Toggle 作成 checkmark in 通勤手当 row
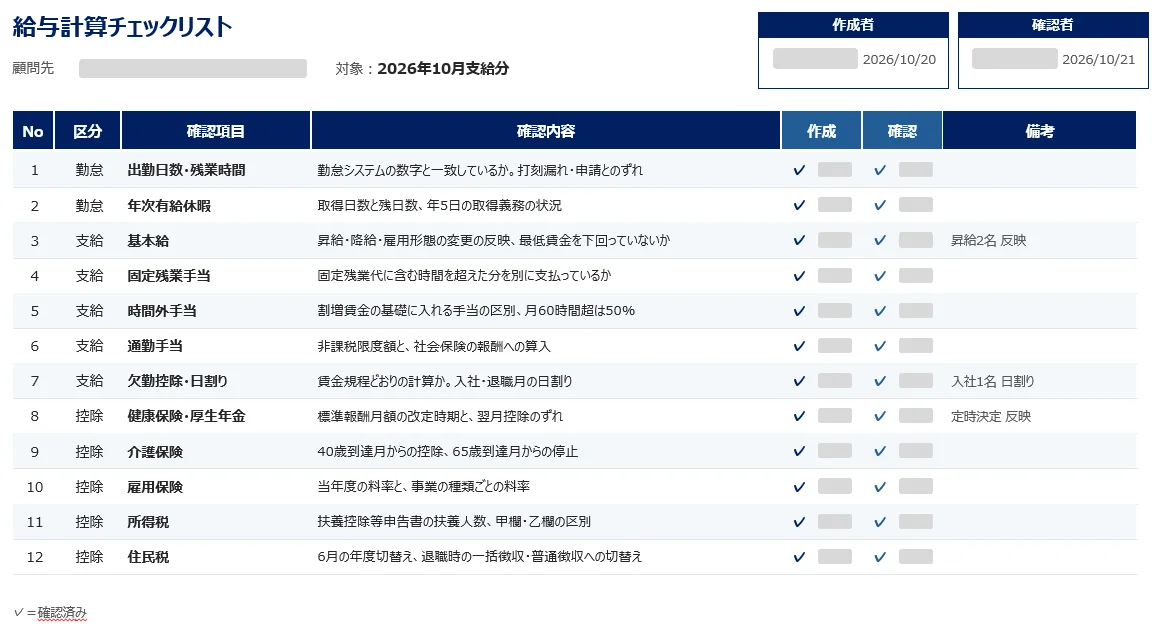The width and height of the screenshot is (1158, 634). click(x=799, y=346)
